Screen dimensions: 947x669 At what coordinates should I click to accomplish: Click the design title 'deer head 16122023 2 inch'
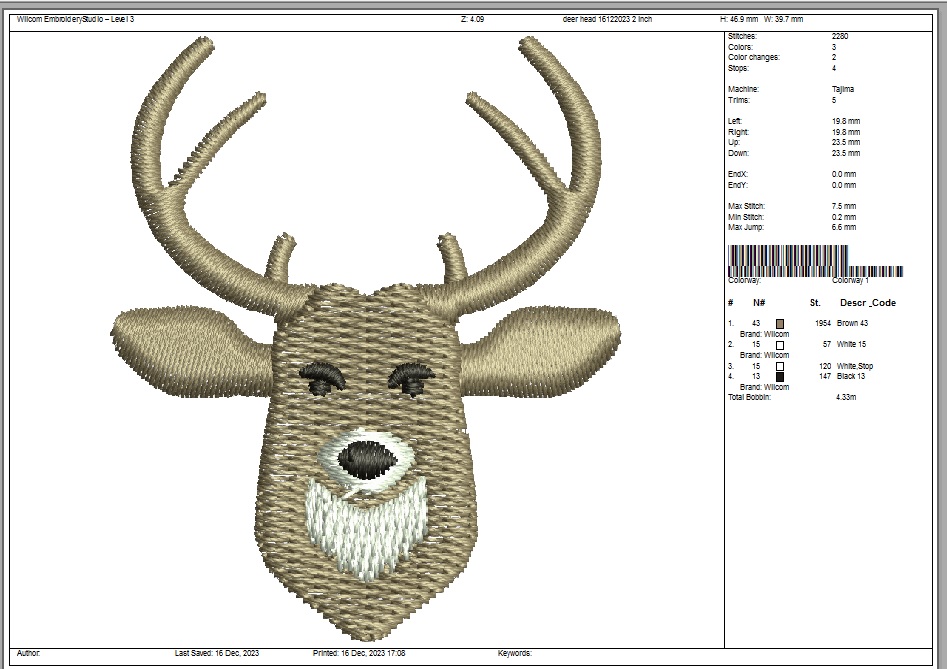click(607, 19)
